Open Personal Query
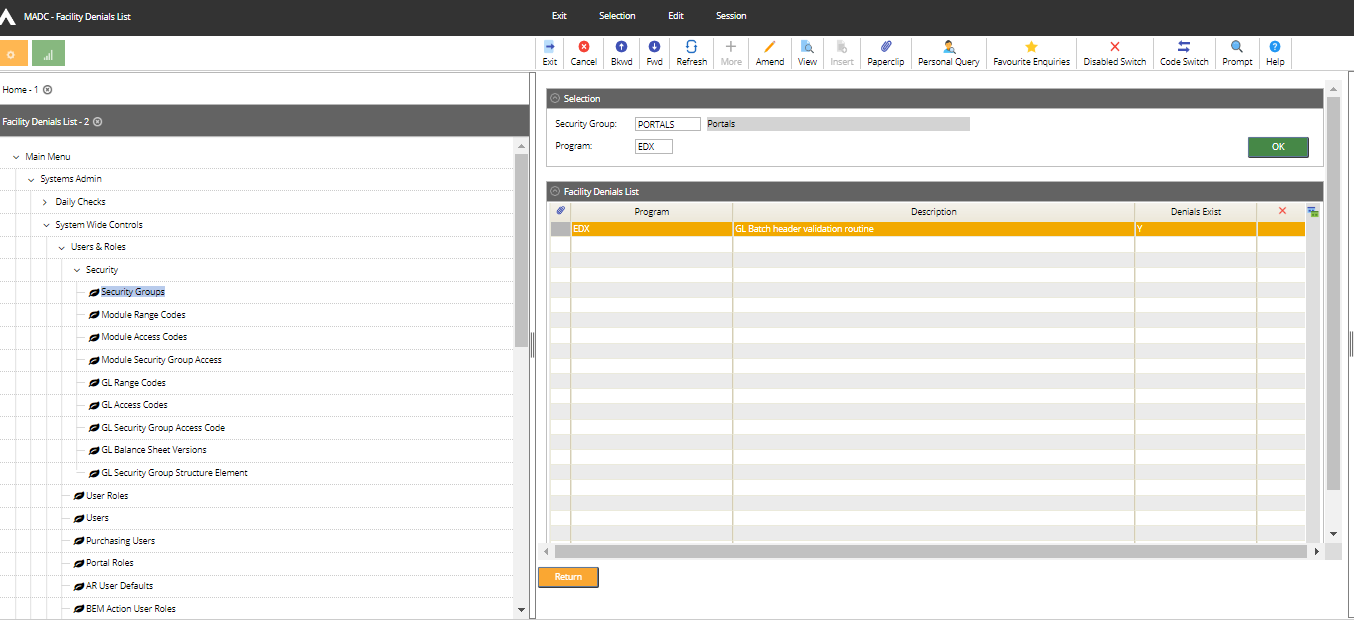1354x621 pixels. (948, 47)
